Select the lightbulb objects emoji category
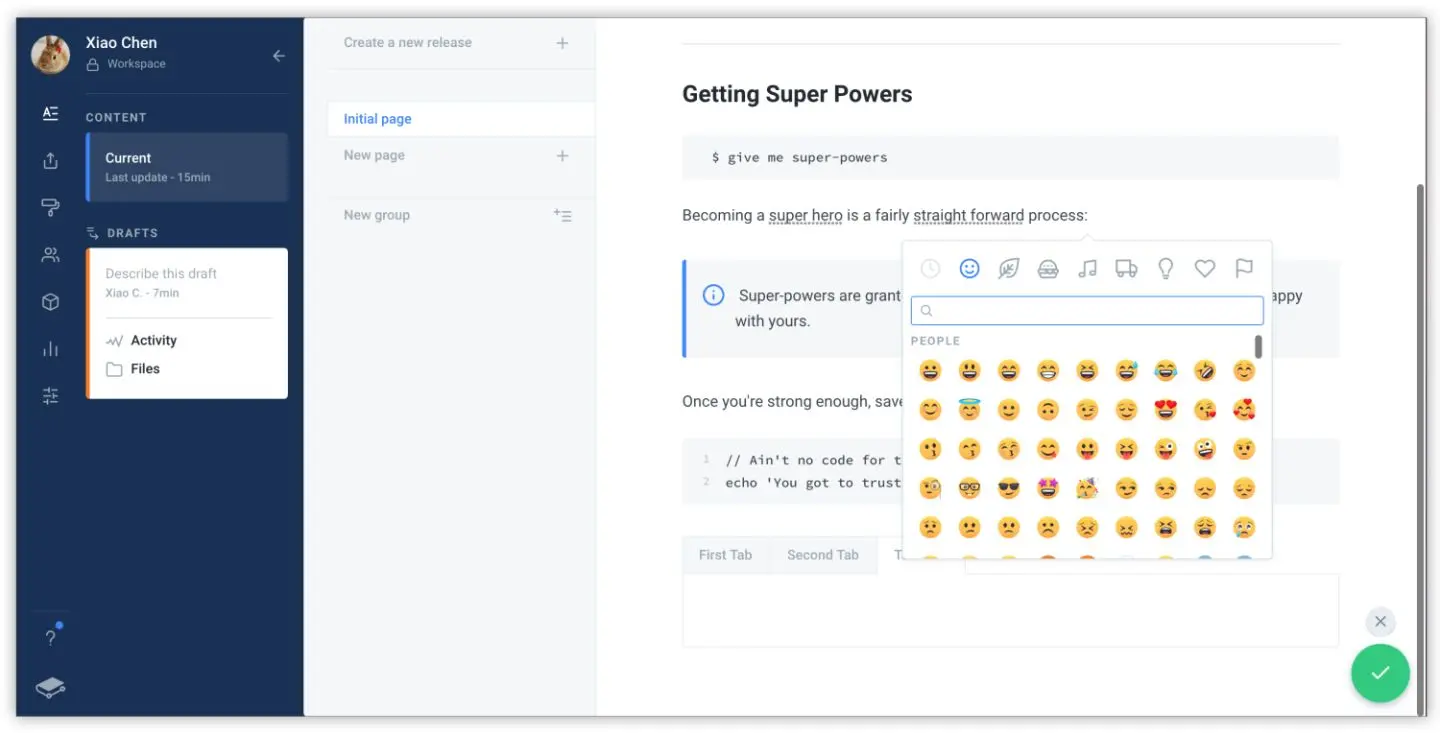This screenshot has width=1440, height=733. (1165, 269)
